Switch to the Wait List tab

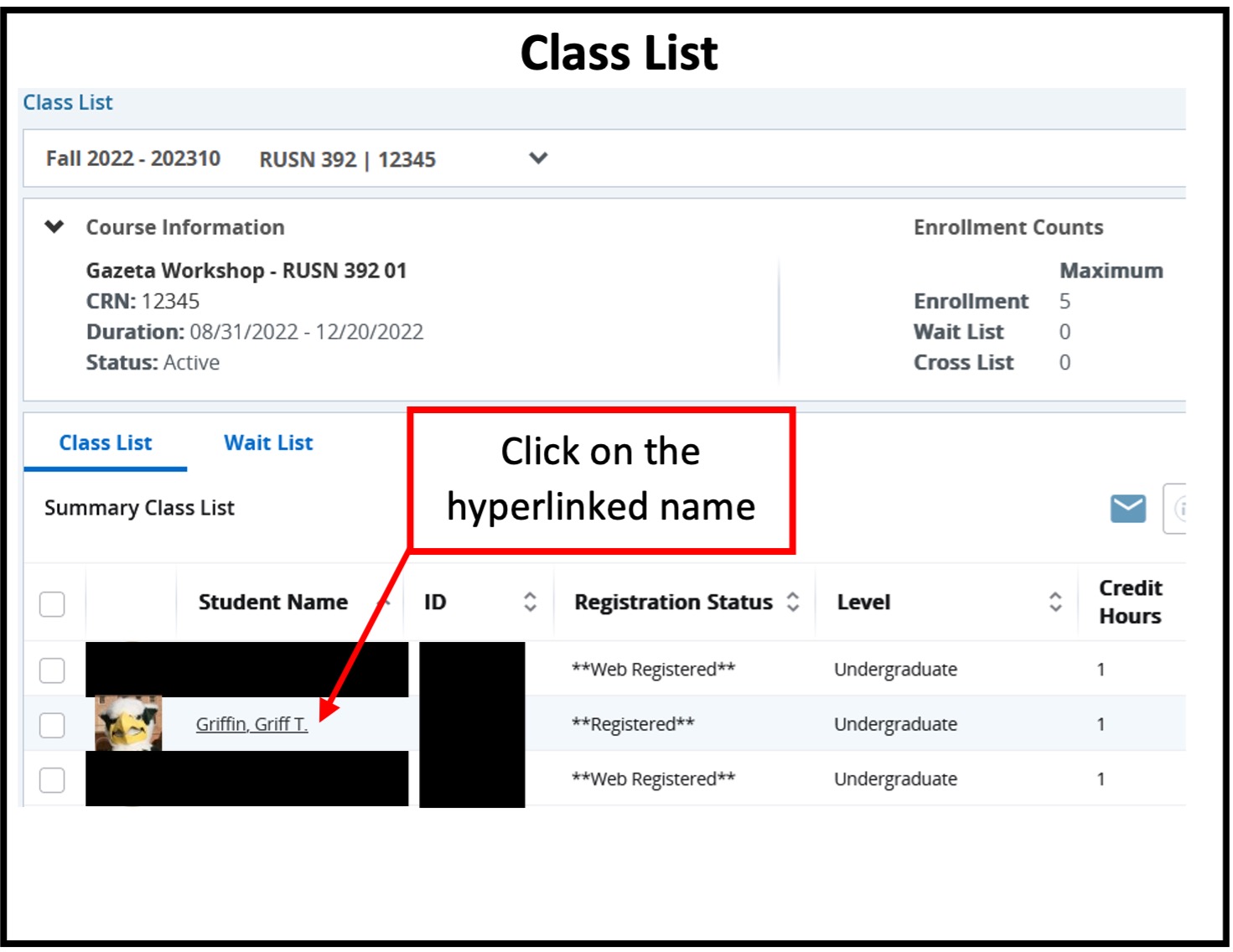[267, 442]
